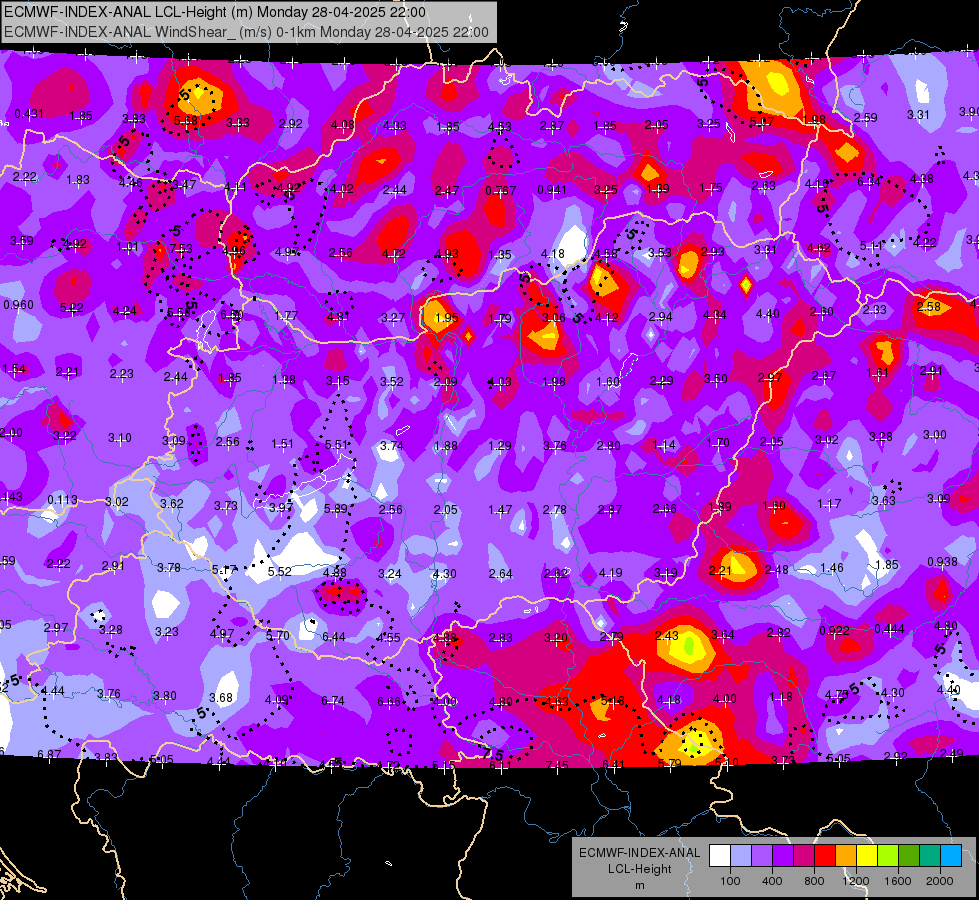Image resolution: width=979 pixels, height=900 pixels.
Task: Click the wind shear value 0.767
Action: pos(501,190)
